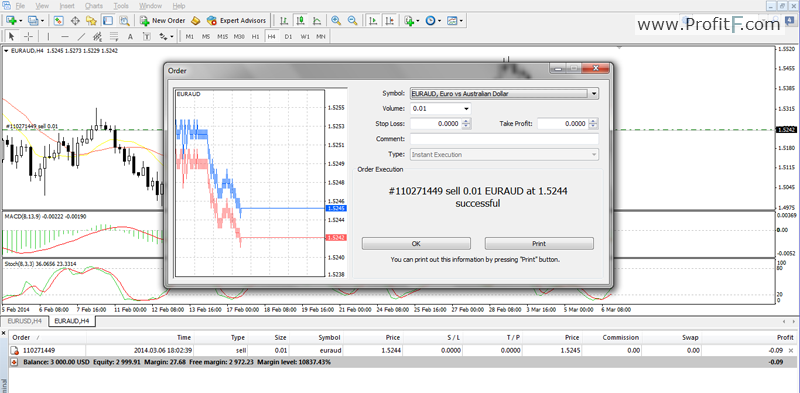800x393 pixels.
Task: Toggle chart shift icon
Action: (390, 21)
